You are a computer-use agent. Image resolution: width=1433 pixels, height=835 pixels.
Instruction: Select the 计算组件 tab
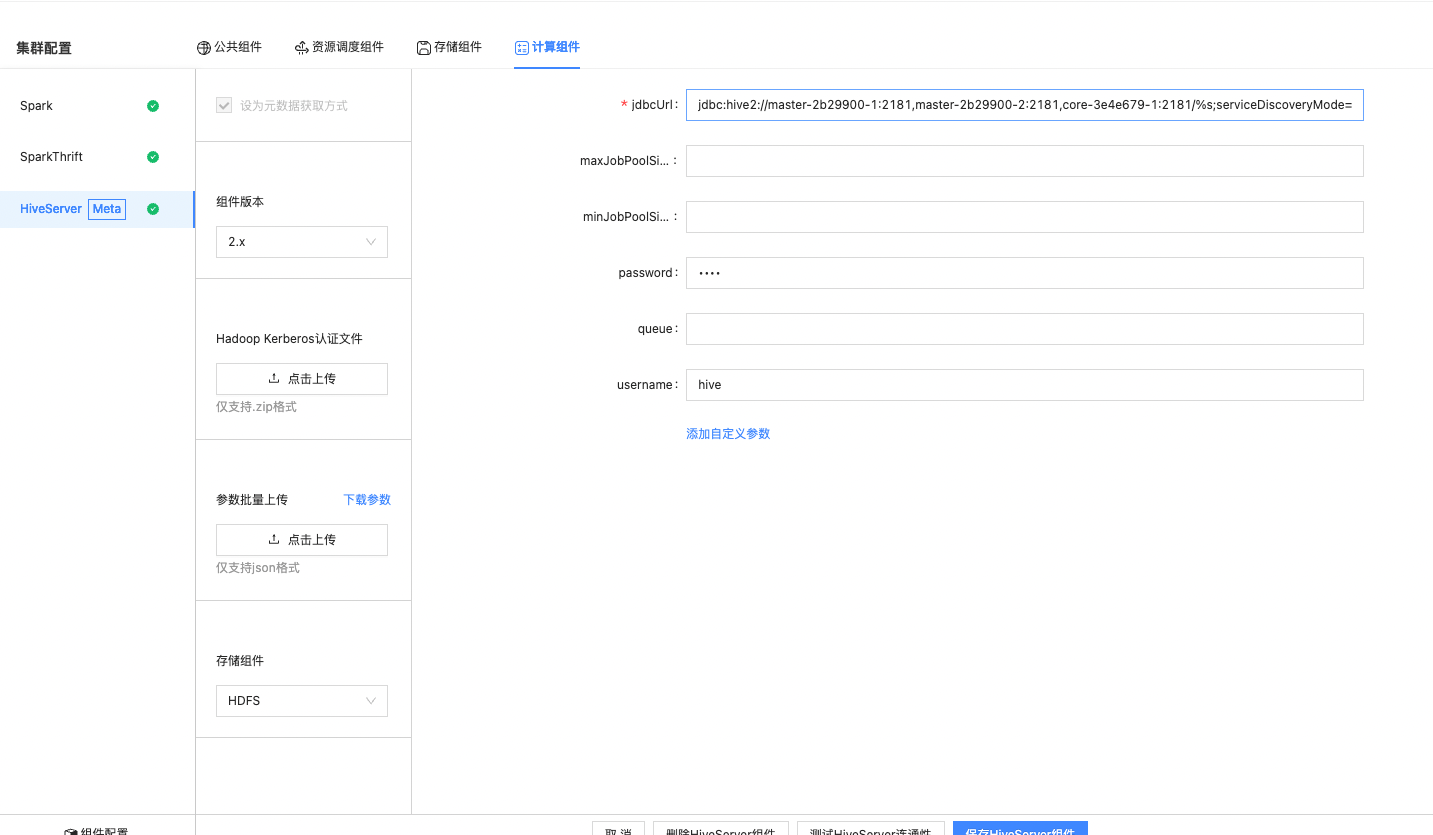point(547,47)
